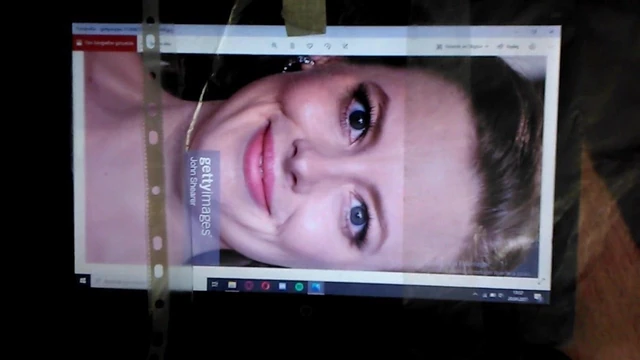
Task: Open Task View from the taskbar
Action: tap(215, 284)
